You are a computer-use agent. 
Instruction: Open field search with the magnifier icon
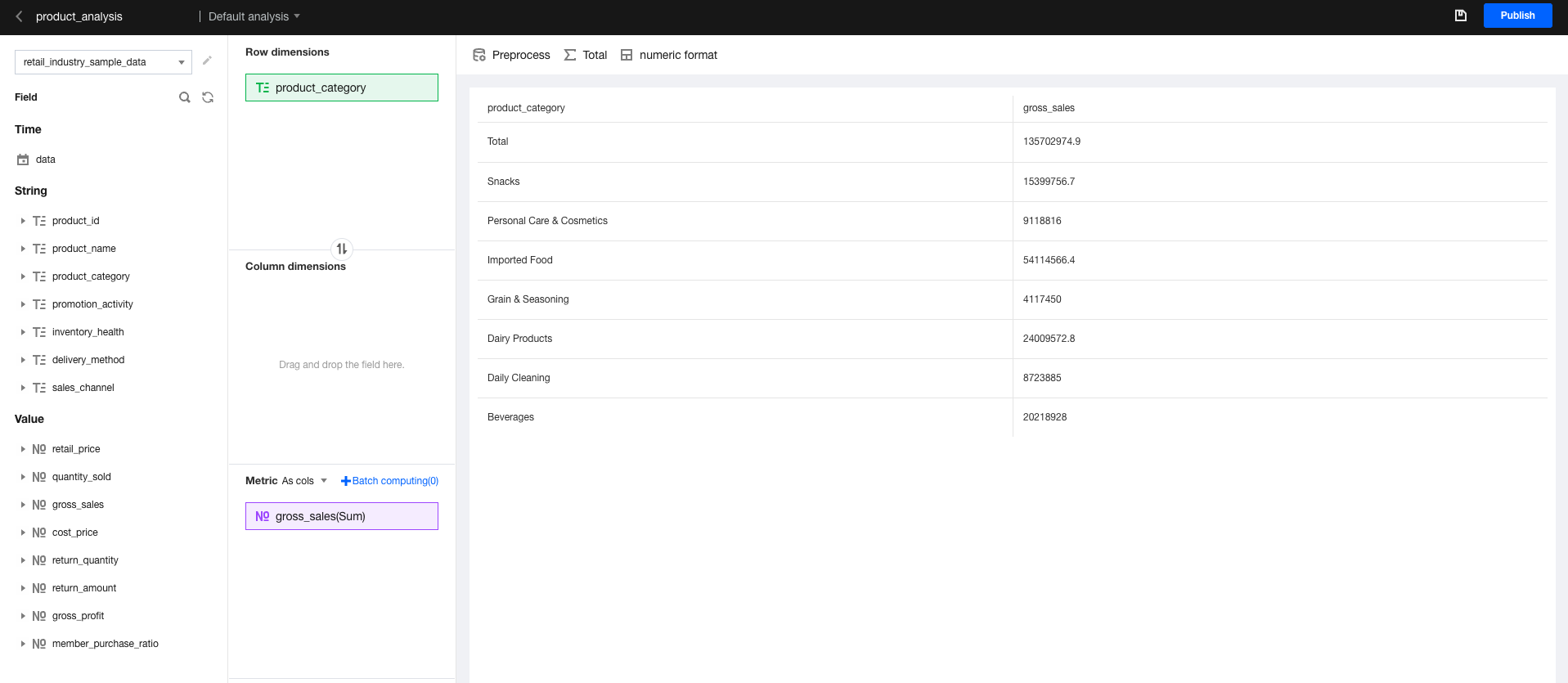click(x=185, y=97)
